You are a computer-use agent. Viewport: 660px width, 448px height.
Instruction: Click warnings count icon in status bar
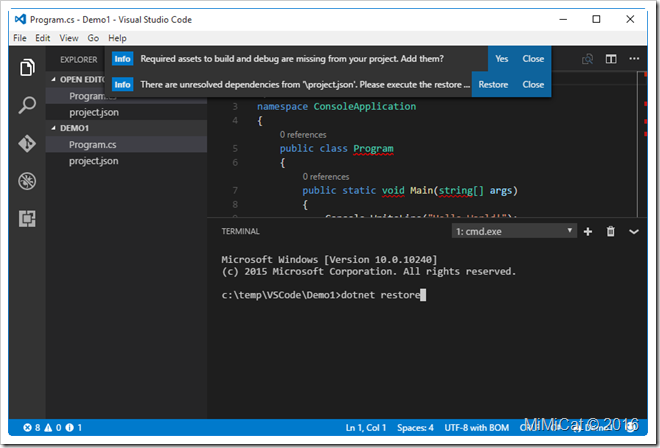click(x=53, y=428)
